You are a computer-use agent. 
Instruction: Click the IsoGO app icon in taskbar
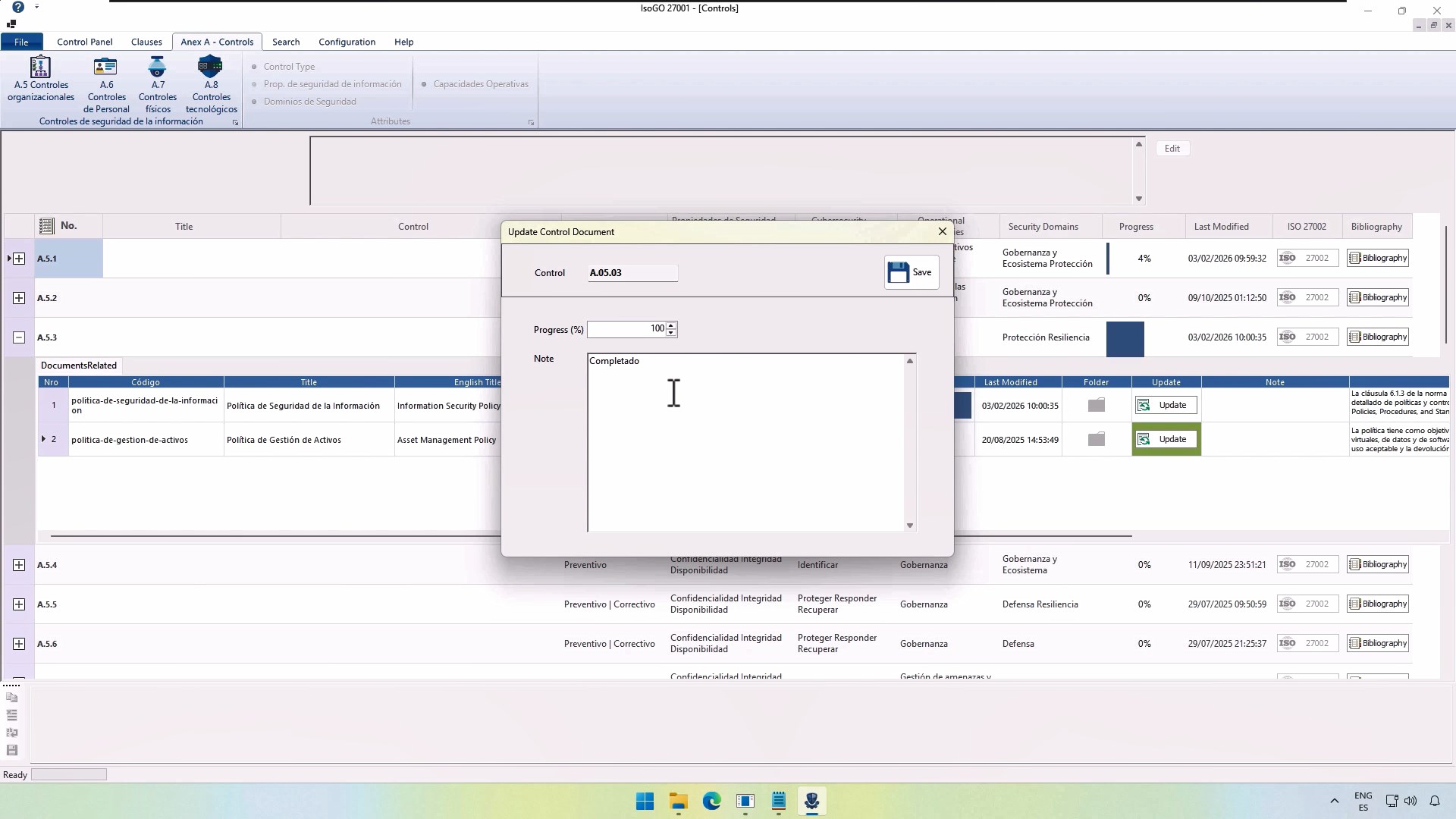(x=811, y=802)
